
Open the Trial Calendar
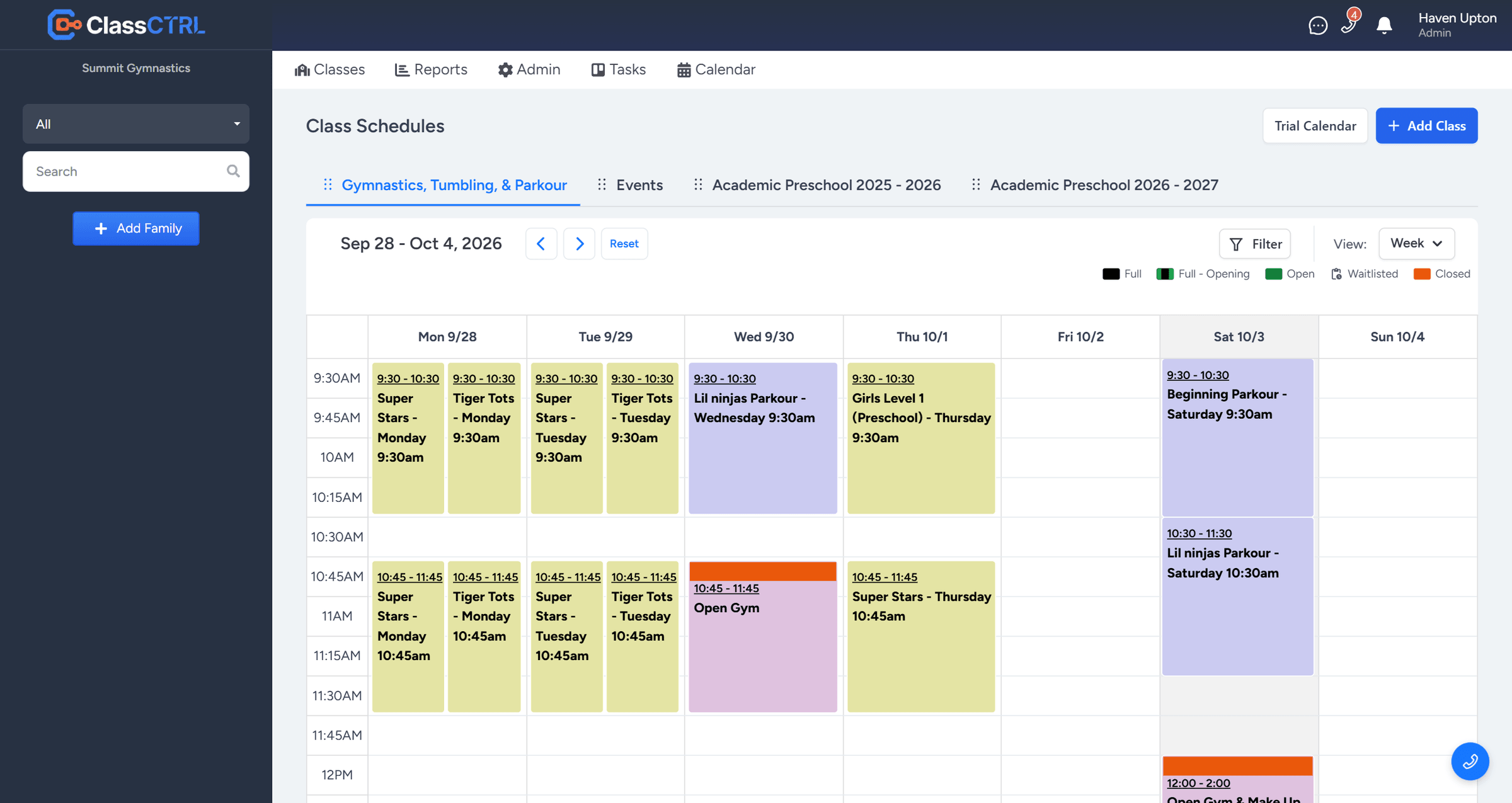point(1315,126)
